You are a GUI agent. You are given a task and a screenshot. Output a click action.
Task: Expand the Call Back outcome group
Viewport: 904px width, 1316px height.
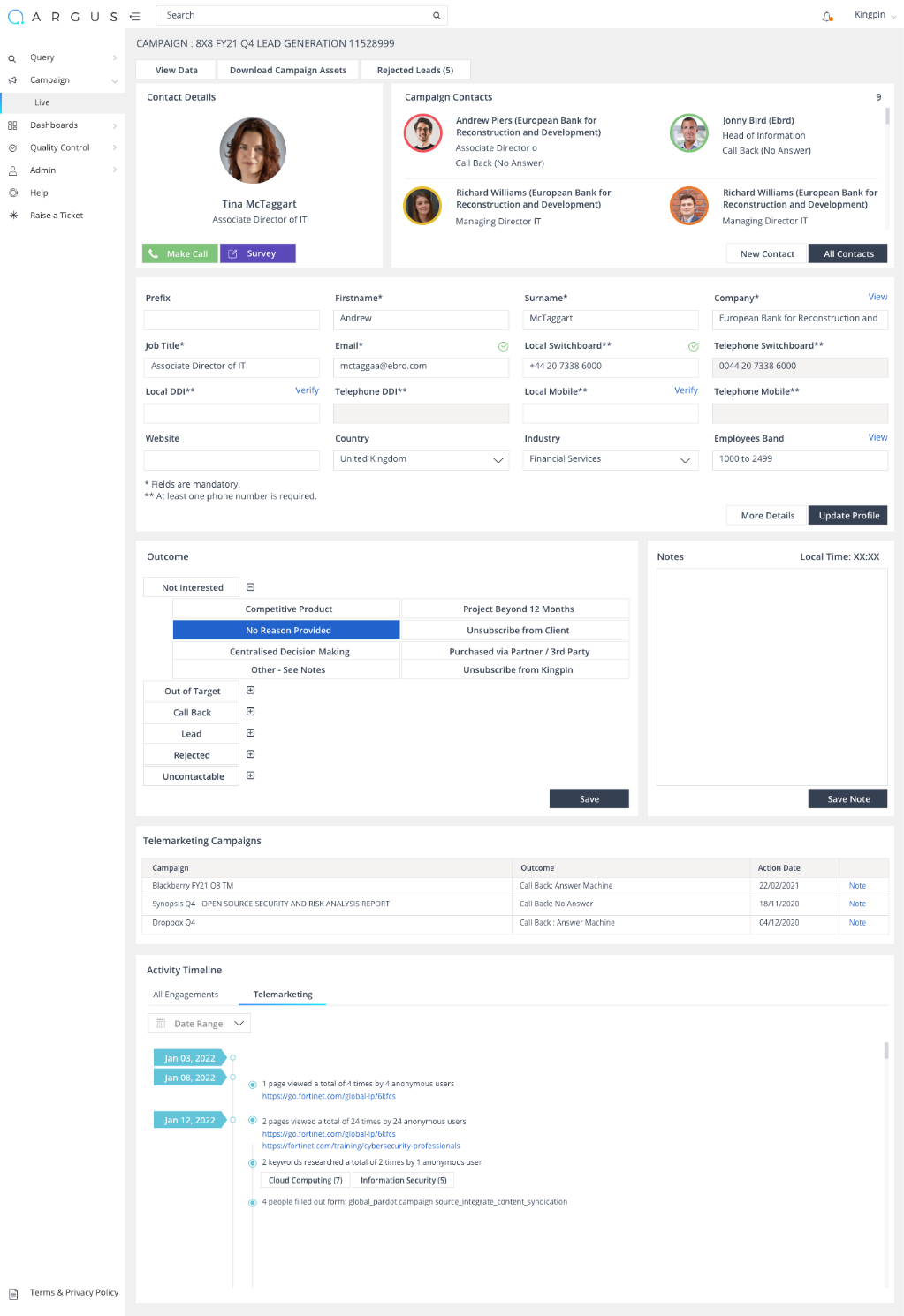pyautogui.click(x=250, y=712)
